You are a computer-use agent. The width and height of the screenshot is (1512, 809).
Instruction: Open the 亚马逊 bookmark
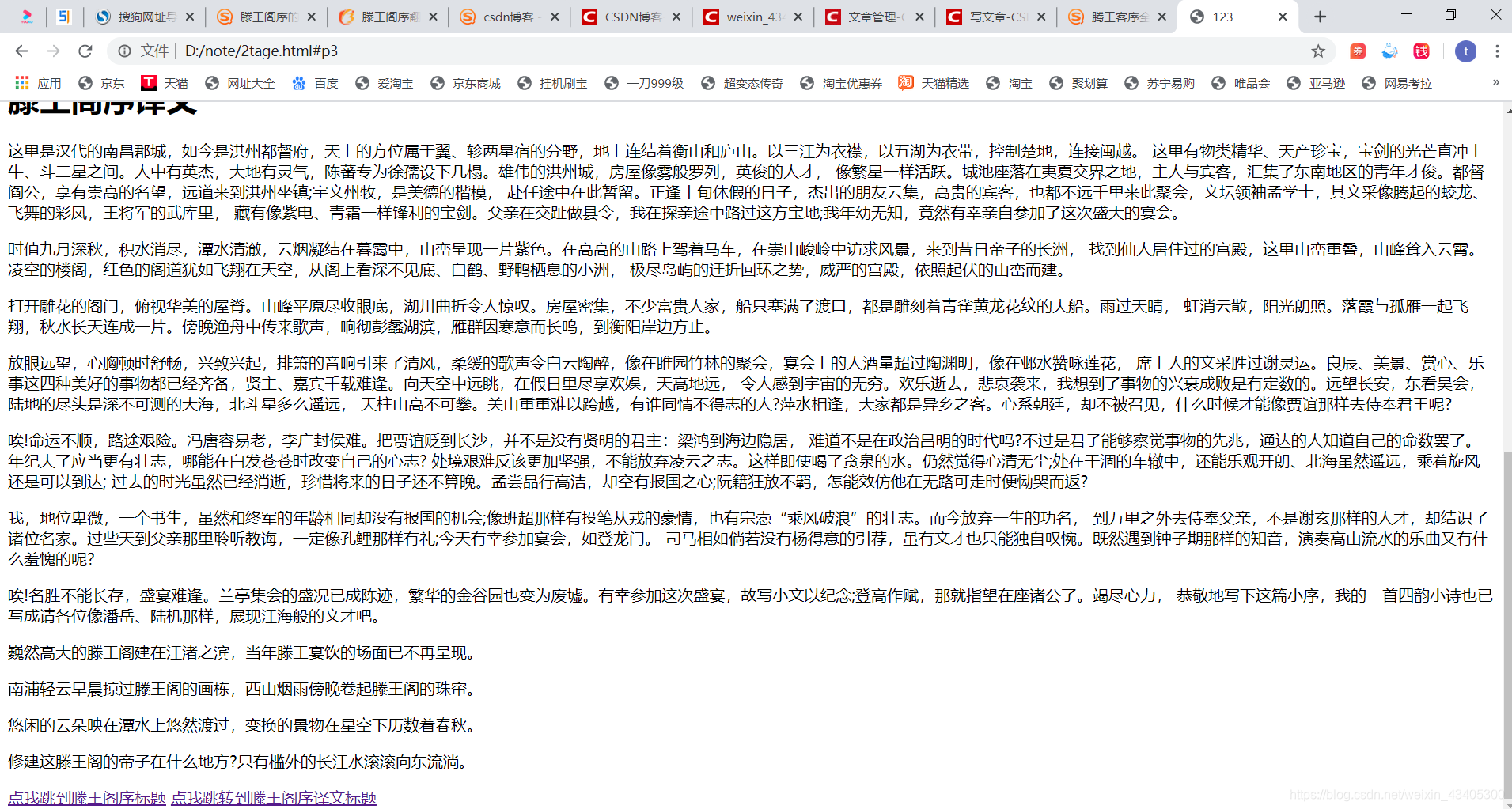click(1316, 83)
